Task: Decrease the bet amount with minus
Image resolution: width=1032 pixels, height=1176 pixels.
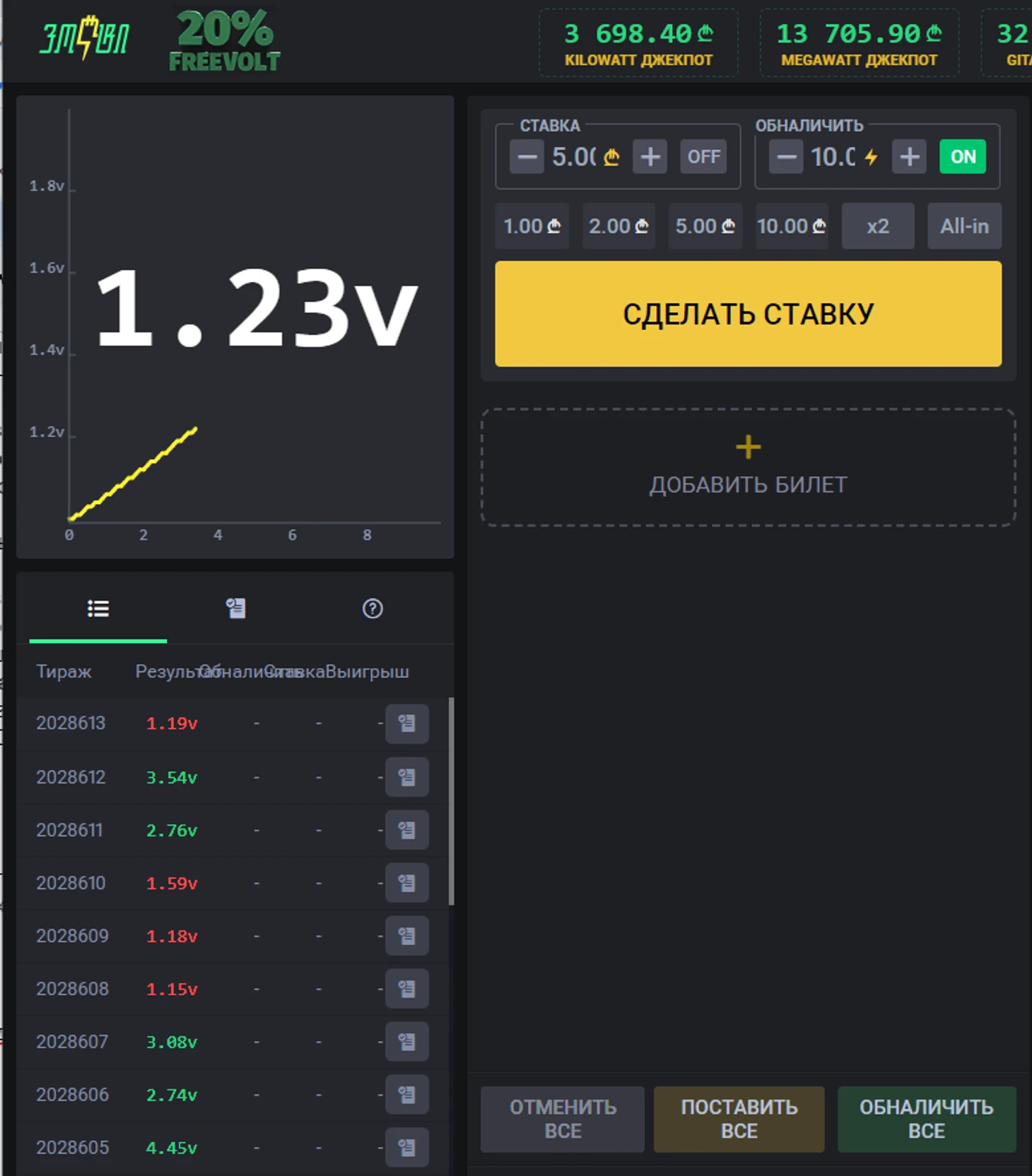Action: pos(527,156)
